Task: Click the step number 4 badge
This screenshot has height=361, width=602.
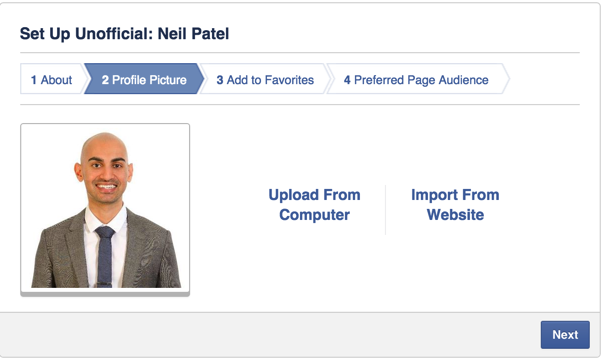Action: [x=347, y=80]
